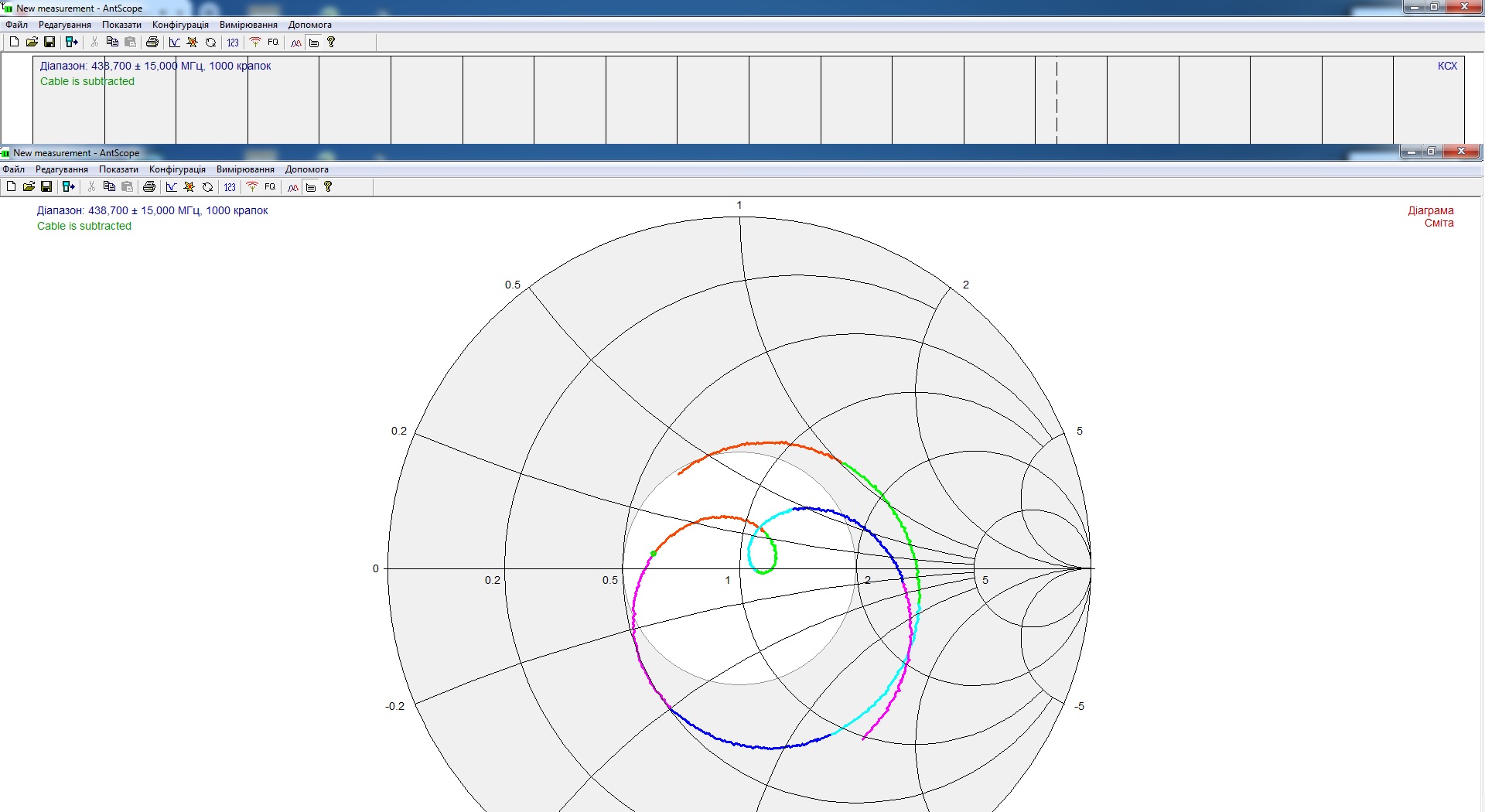This screenshot has height=812, width=1485.
Task: Toggle the pressed panel icon in lower toolbar
Action: coord(311,186)
